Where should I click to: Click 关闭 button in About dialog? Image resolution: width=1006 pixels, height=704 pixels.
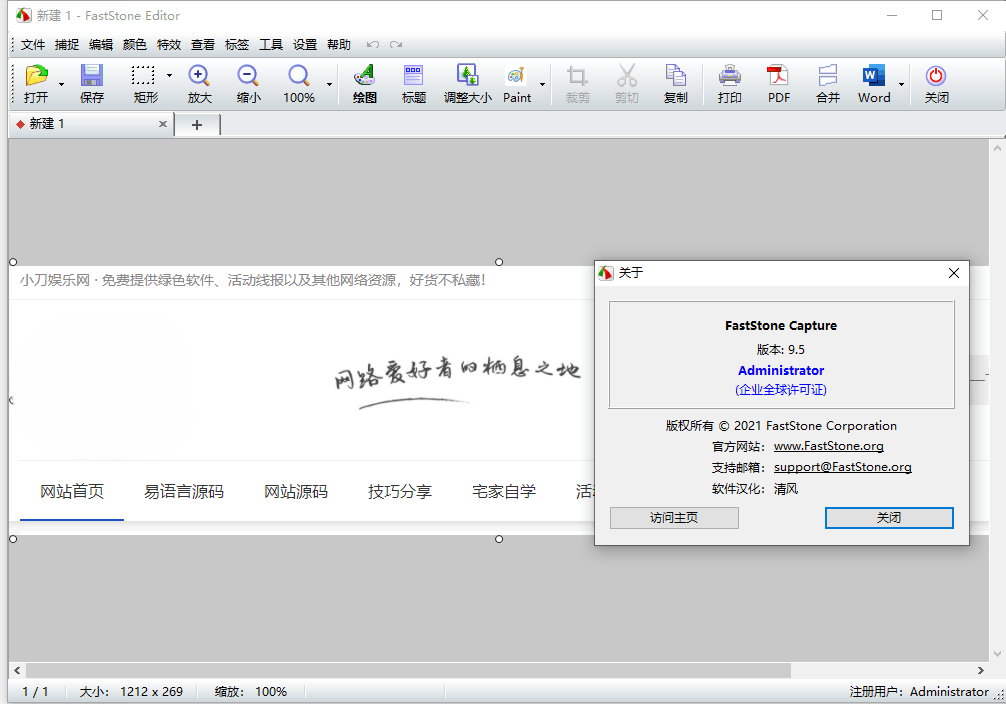(889, 518)
